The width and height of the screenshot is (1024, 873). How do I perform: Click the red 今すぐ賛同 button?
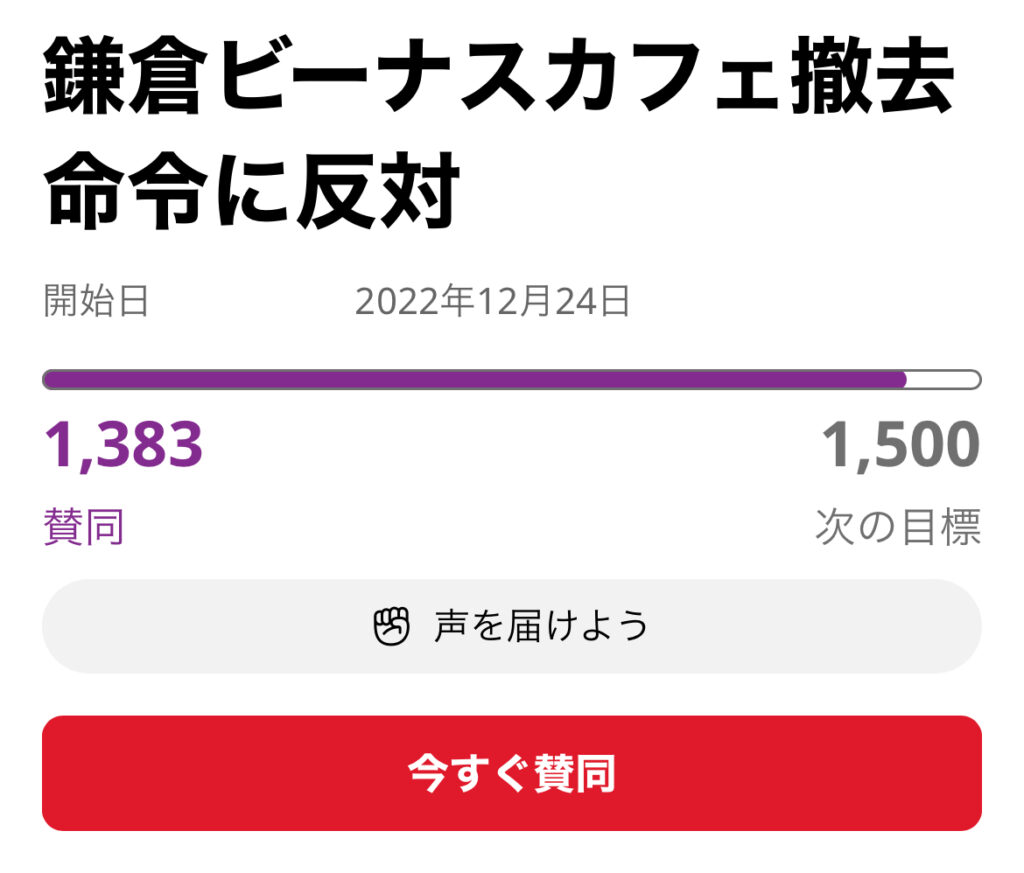click(512, 773)
